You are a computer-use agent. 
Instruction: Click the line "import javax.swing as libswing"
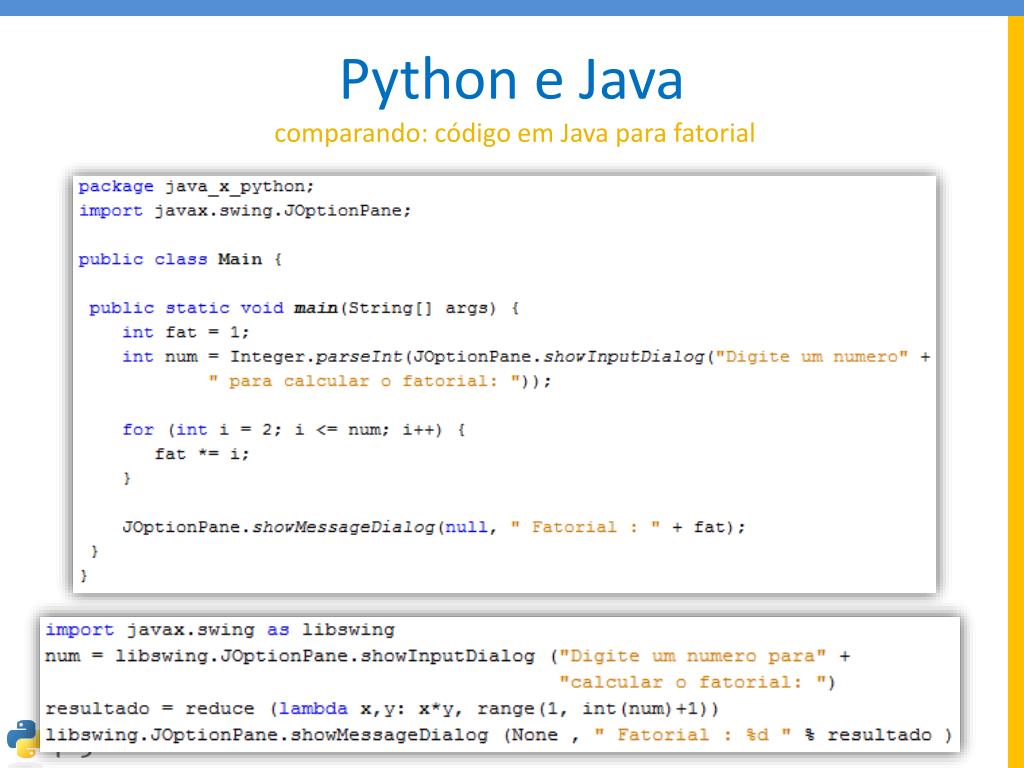pos(220,630)
